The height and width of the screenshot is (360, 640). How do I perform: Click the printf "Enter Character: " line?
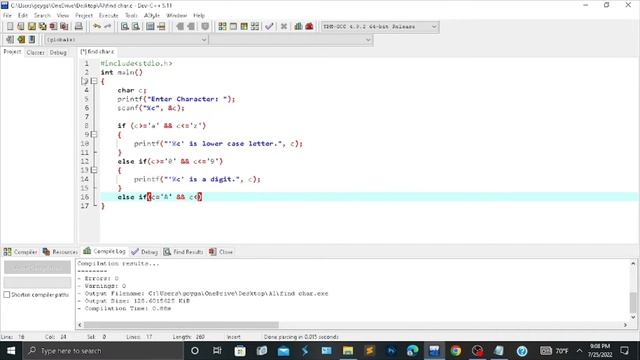coord(176,99)
